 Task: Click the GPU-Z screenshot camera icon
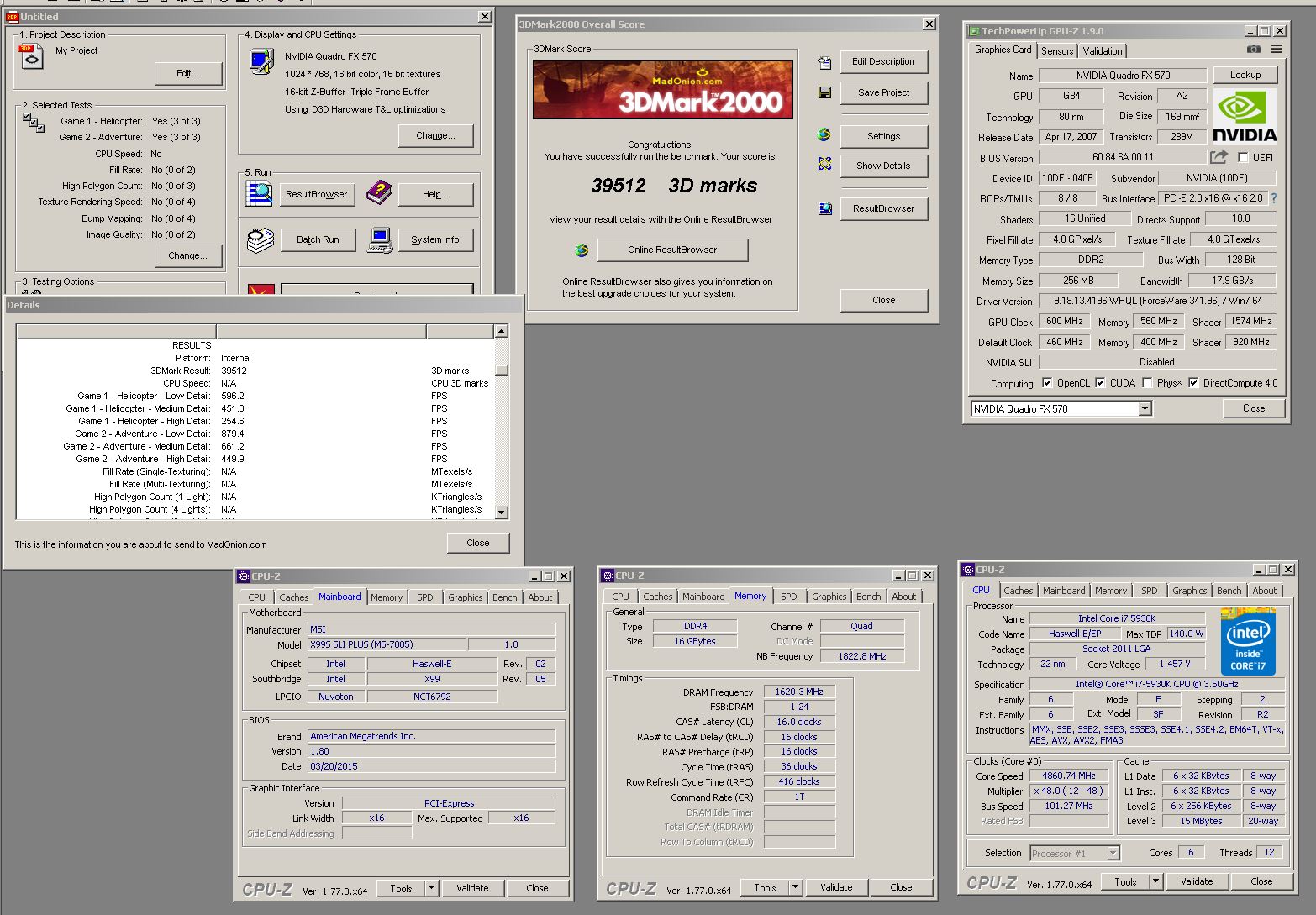coord(1253,50)
